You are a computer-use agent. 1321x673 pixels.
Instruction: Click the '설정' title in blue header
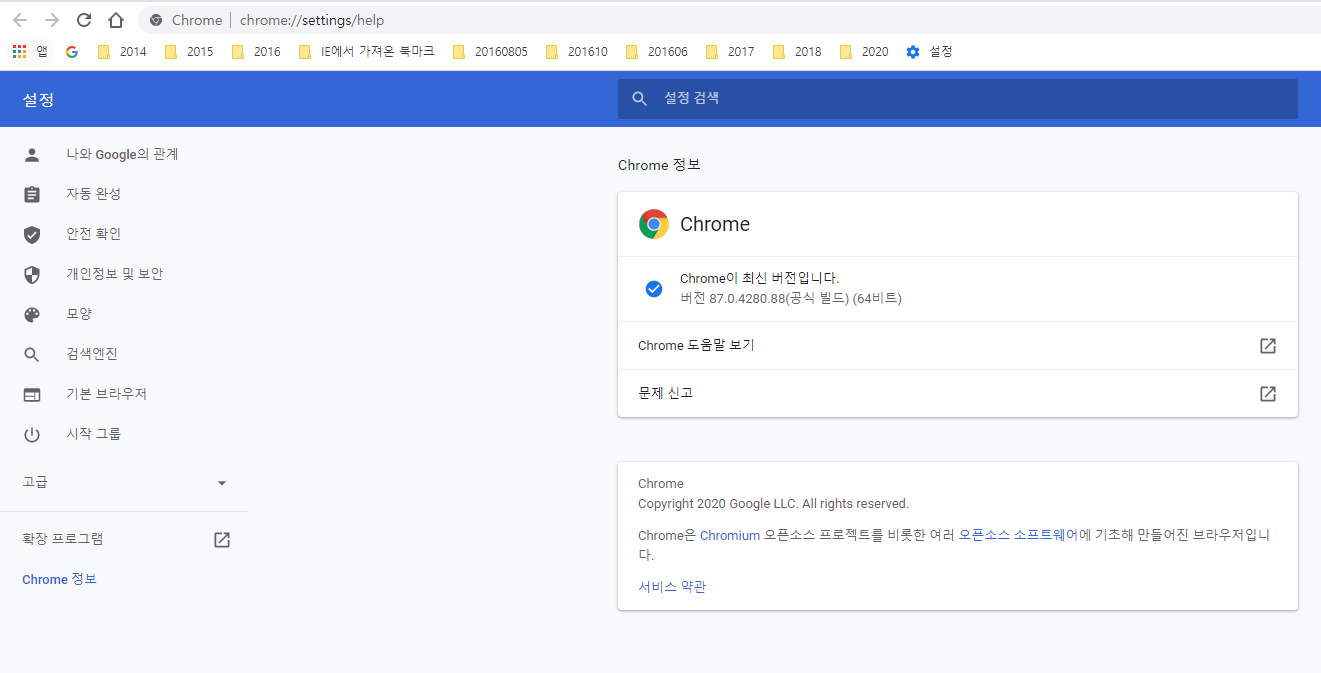pos(38,100)
